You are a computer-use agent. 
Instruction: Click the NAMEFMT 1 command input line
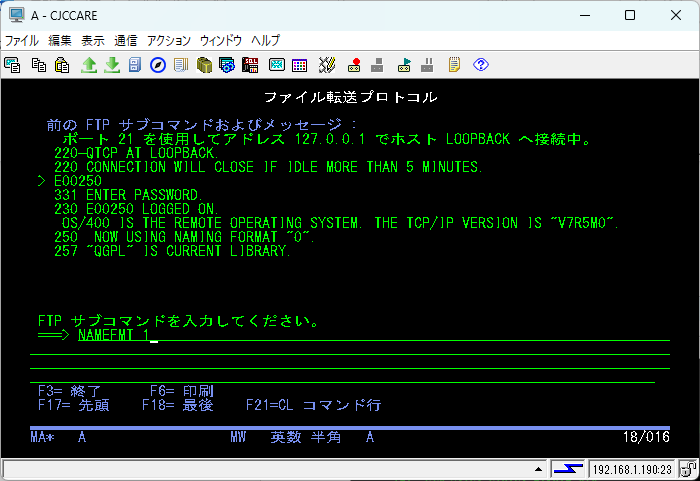coord(374,335)
